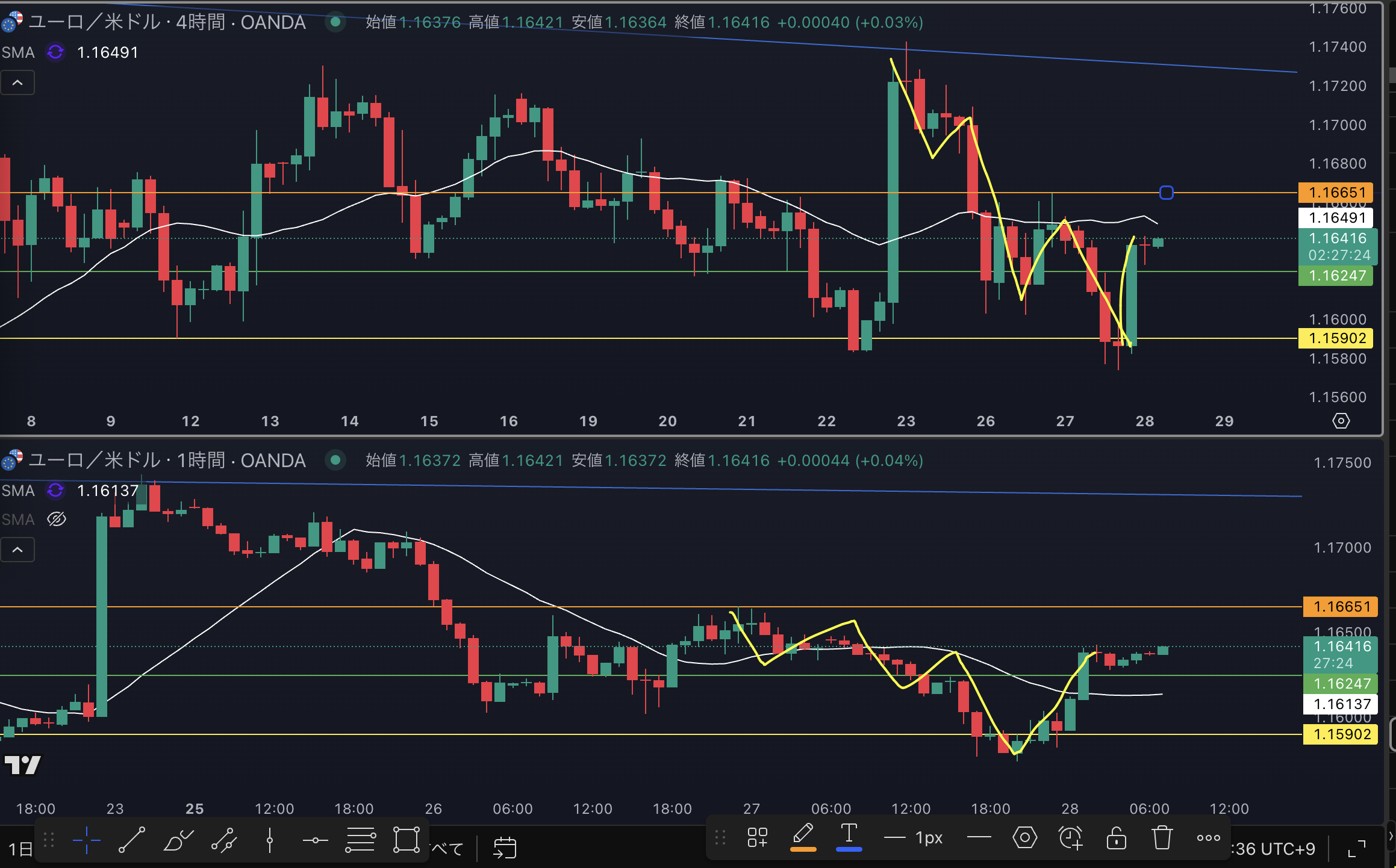Image resolution: width=1396 pixels, height=868 pixels.
Task: Click SMA refresh icon on 4-hour chart
Action: pyautogui.click(x=55, y=52)
